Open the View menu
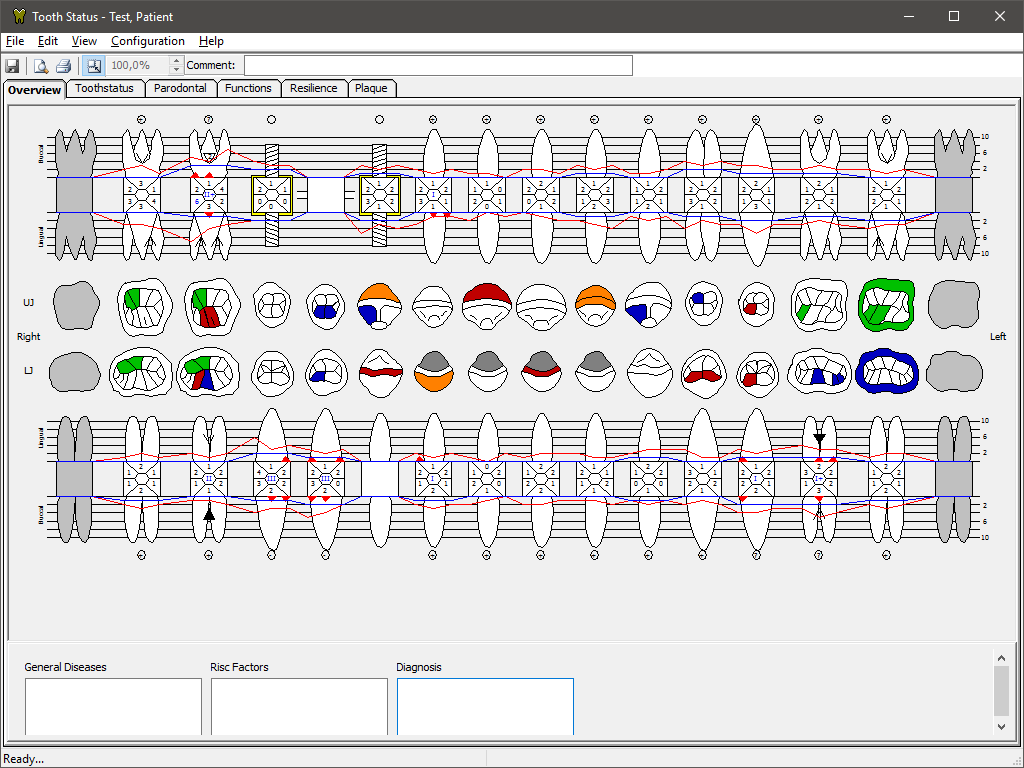 (x=84, y=41)
